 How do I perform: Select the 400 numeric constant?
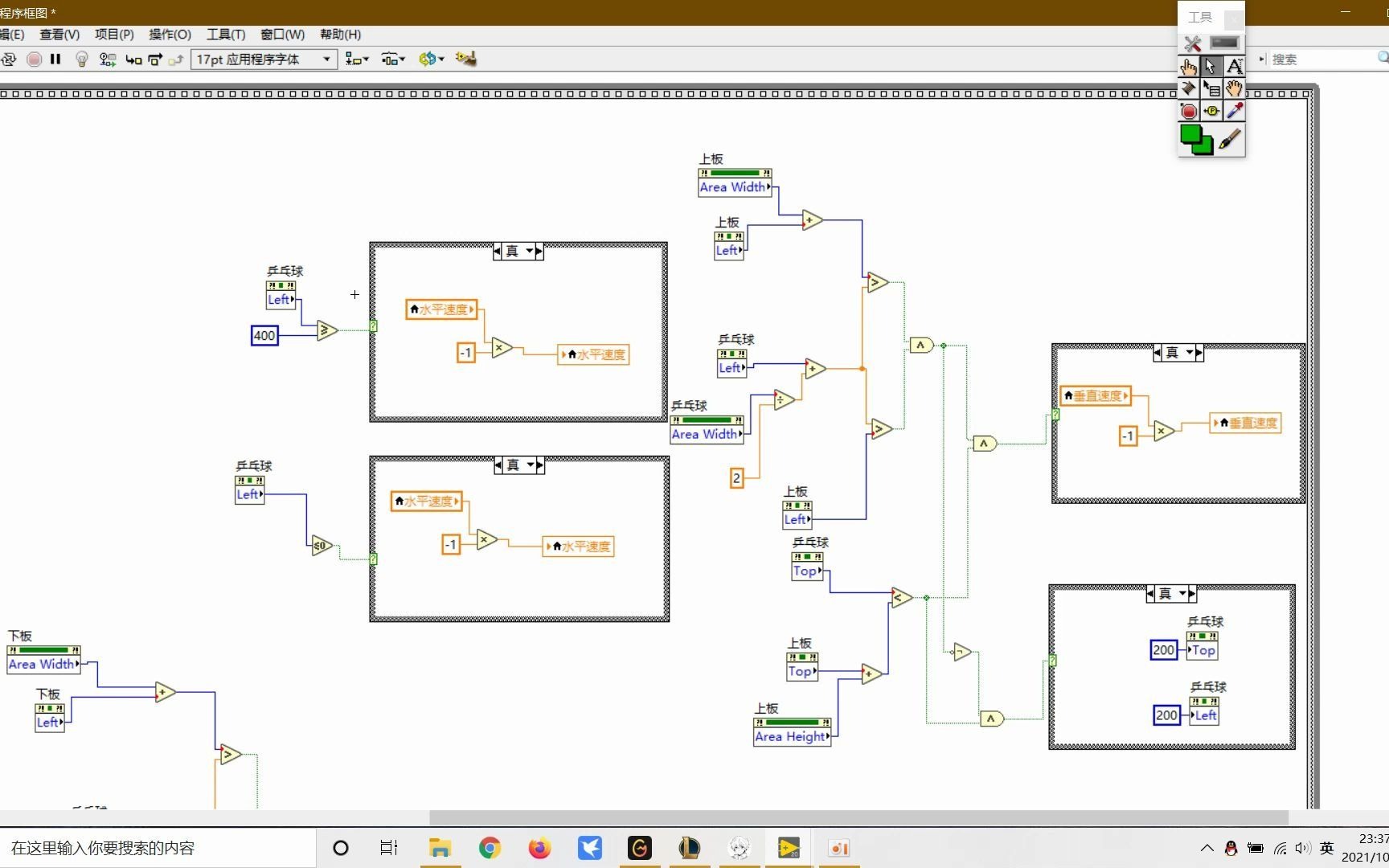click(264, 336)
